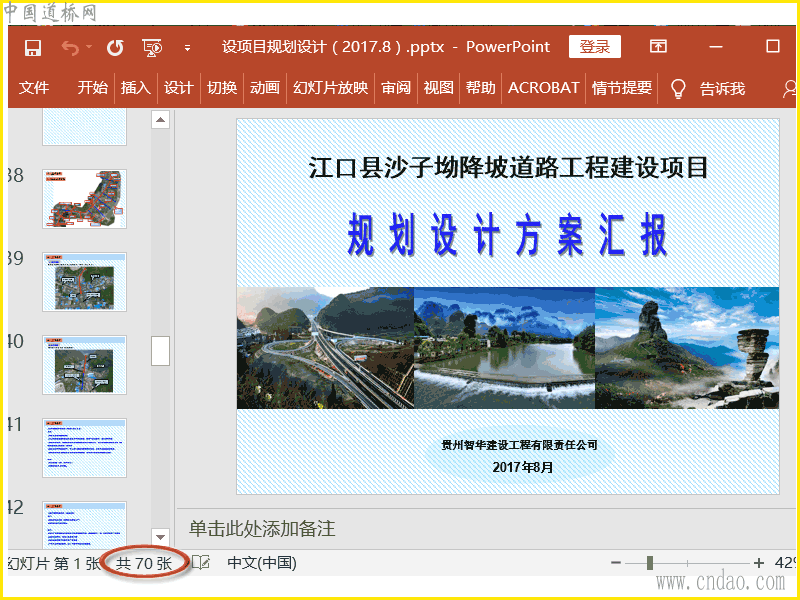The height and width of the screenshot is (600, 800).
Task: Click the mushroom rock mountain photo
Action: 687,348
